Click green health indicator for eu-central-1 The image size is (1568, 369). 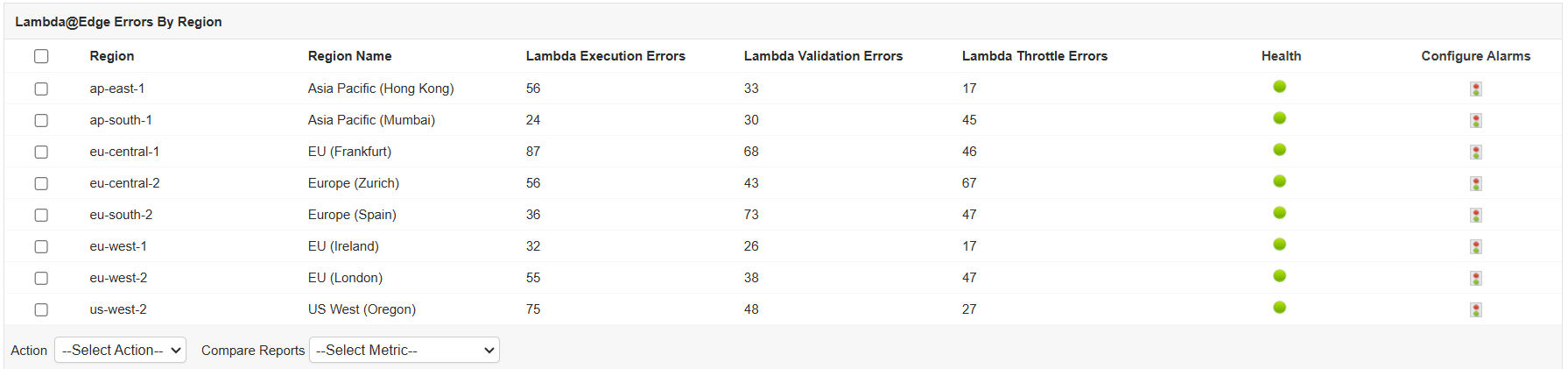point(1279,150)
